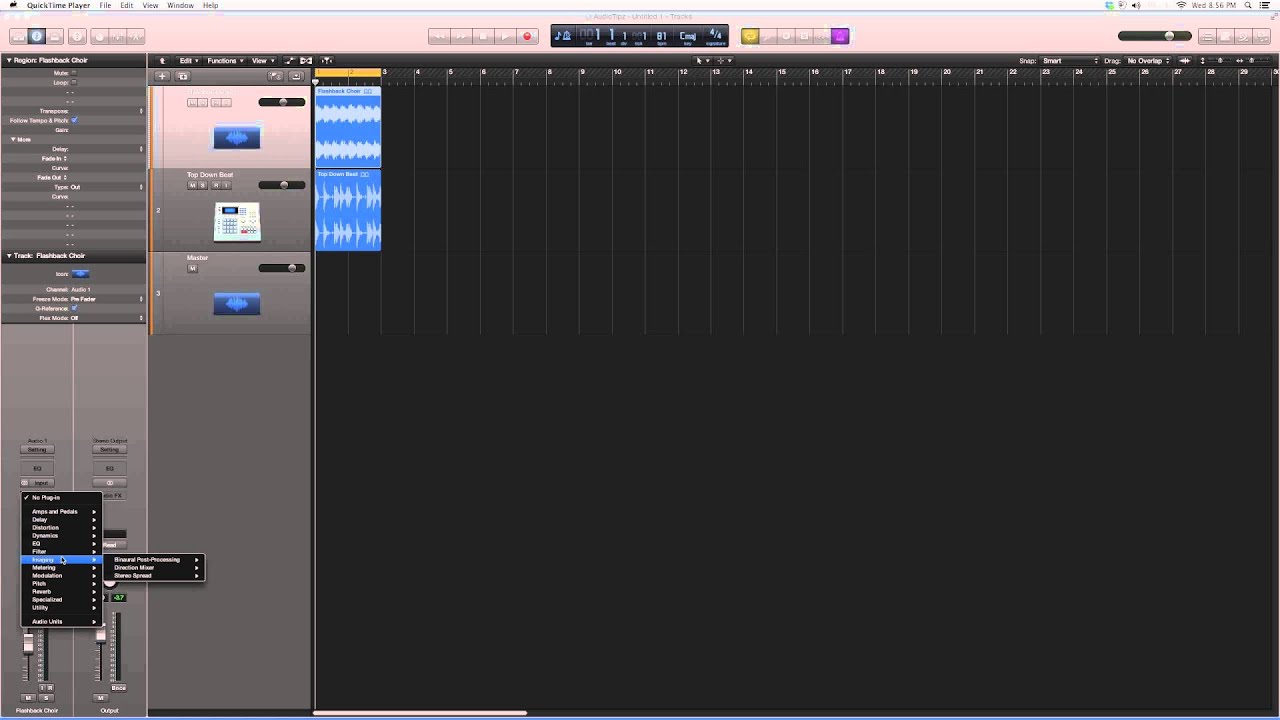Select the Top Down Beat audio region

click(348, 209)
